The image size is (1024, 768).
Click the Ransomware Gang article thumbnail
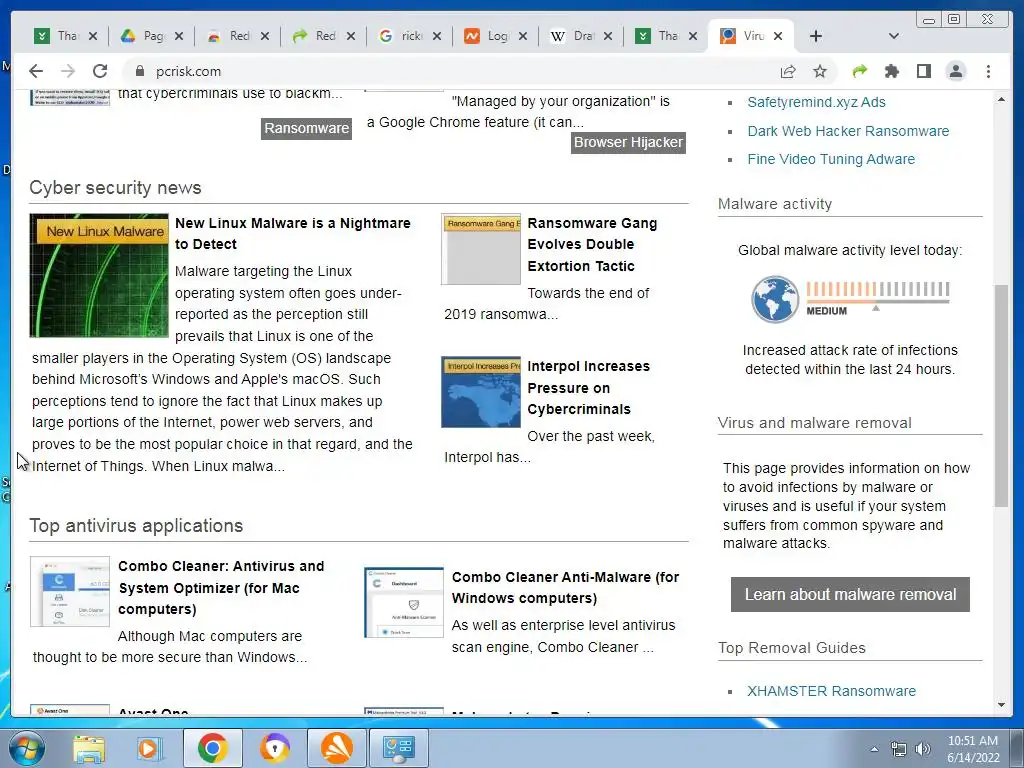pos(481,249)
